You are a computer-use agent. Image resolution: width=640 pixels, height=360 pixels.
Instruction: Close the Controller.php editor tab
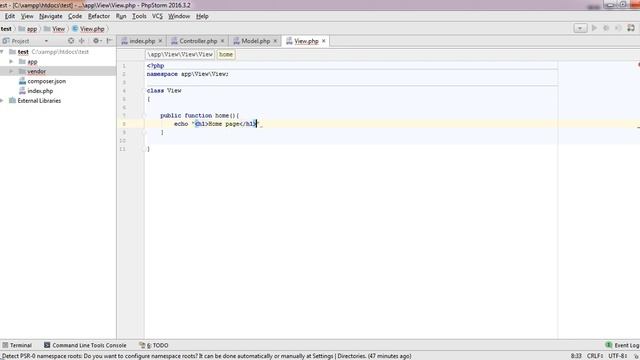(222, 41)
